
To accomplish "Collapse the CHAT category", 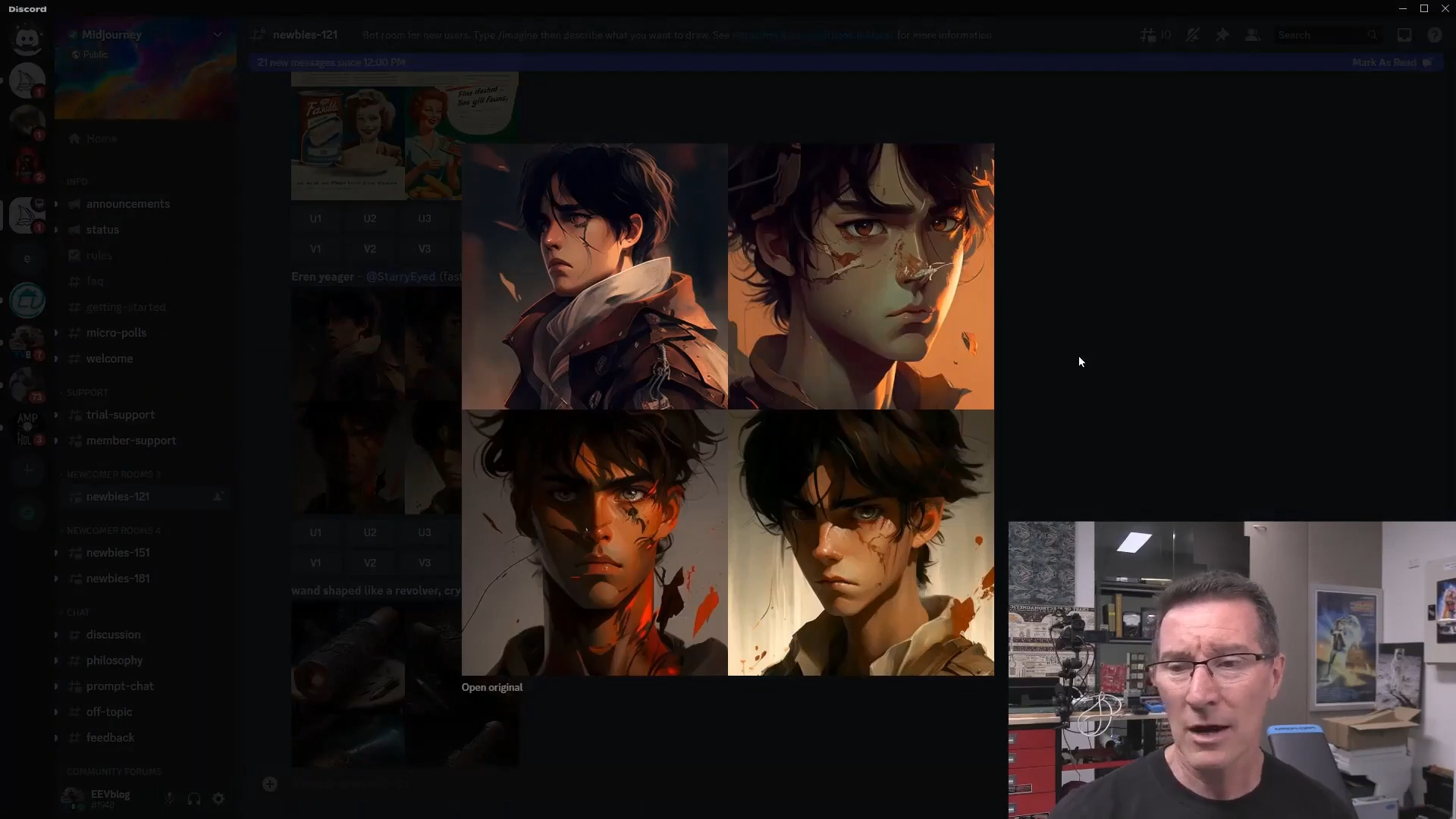I will [78, 613].
